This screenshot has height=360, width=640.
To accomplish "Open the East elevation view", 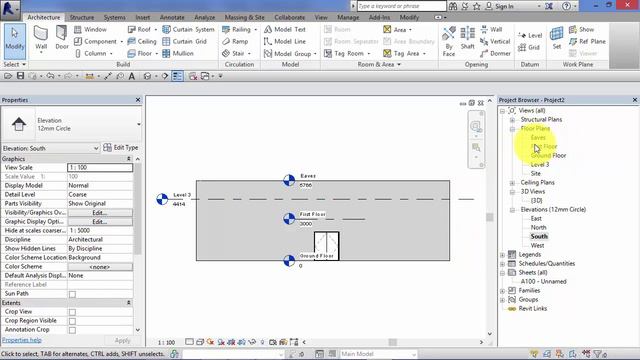I will point(536,219).
